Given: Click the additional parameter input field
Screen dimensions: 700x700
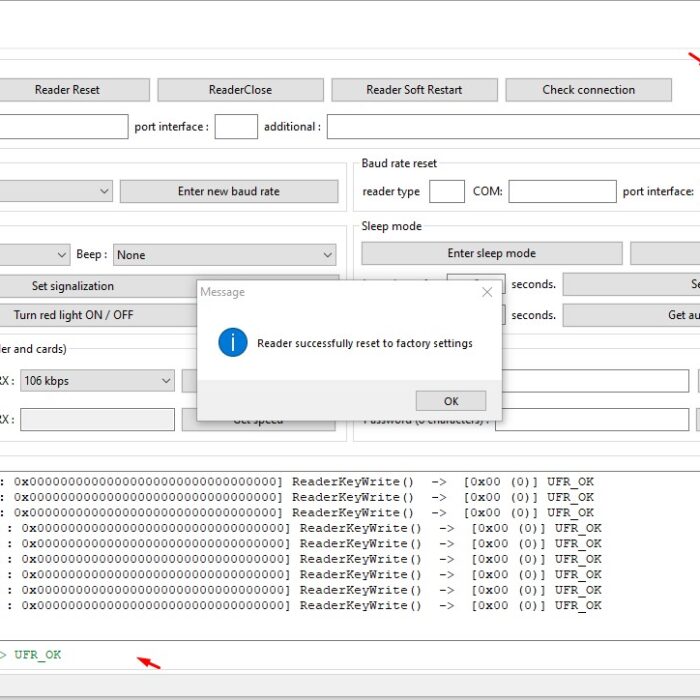Looking at the screenshot, I should click(513, 127).
